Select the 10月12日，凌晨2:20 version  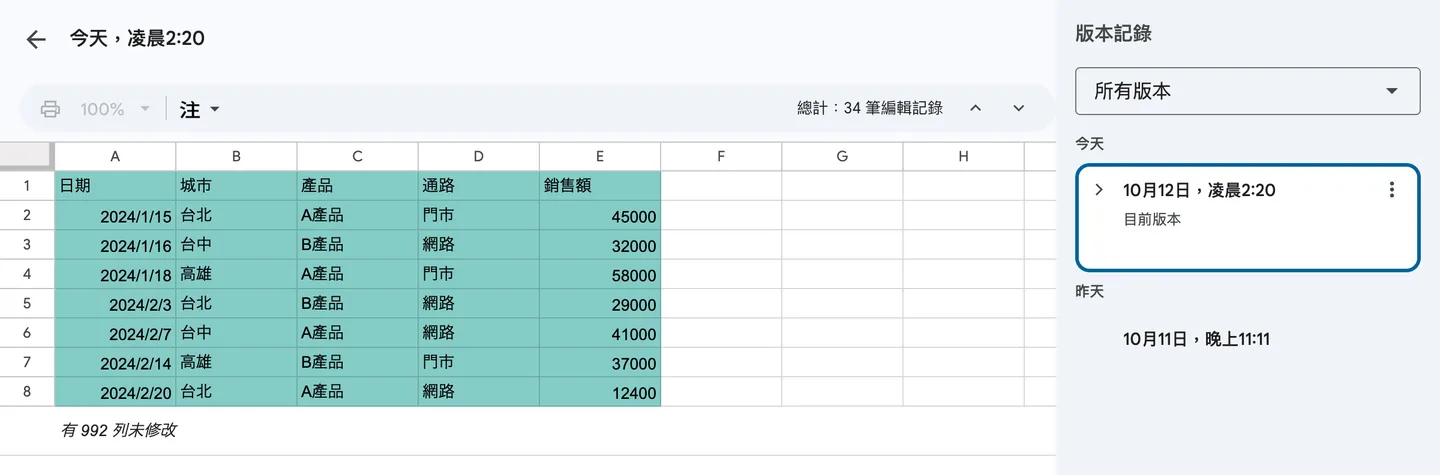pos(1248,218)
